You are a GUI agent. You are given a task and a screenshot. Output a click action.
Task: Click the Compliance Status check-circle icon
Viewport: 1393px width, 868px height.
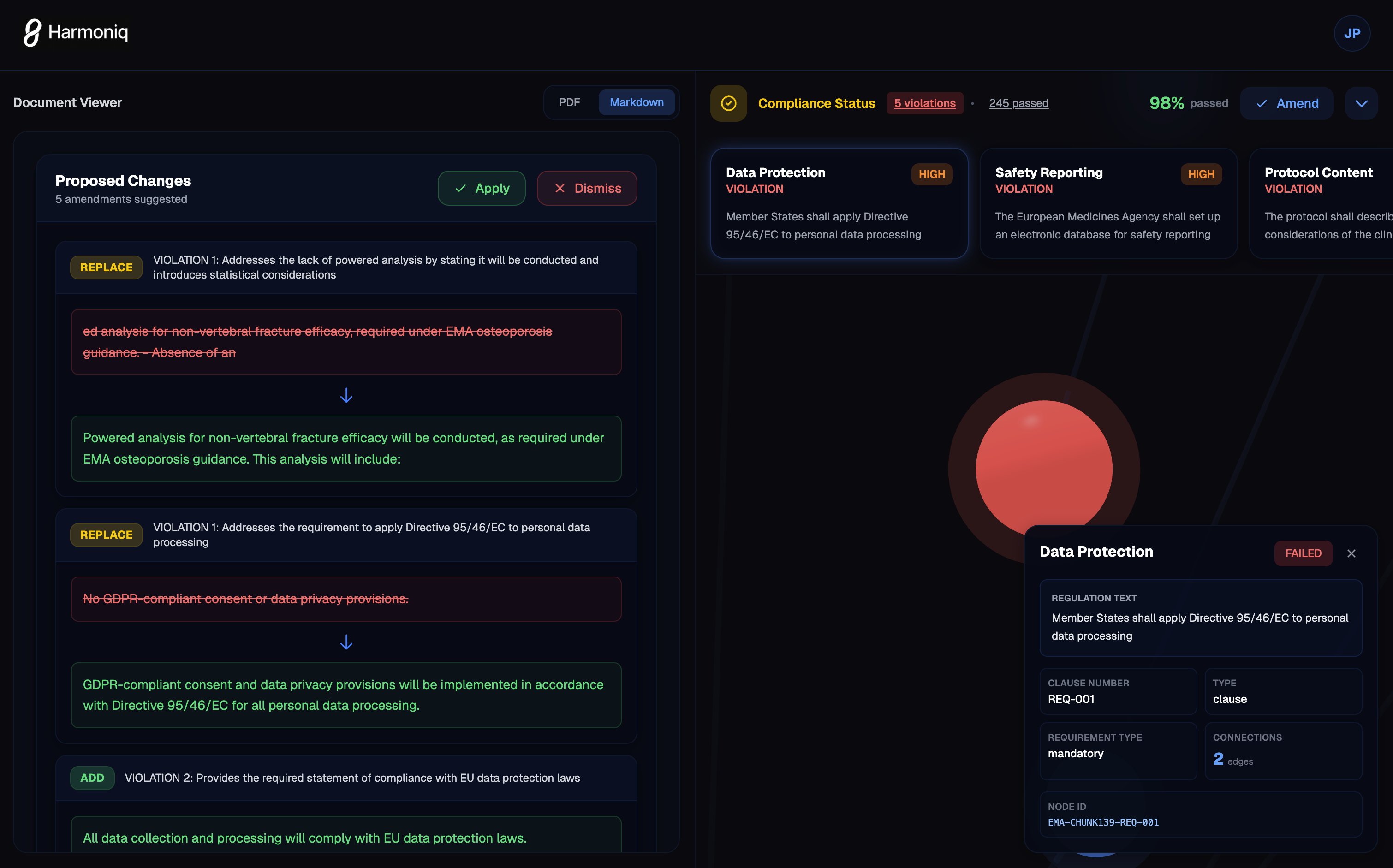(x=728, y=103)
